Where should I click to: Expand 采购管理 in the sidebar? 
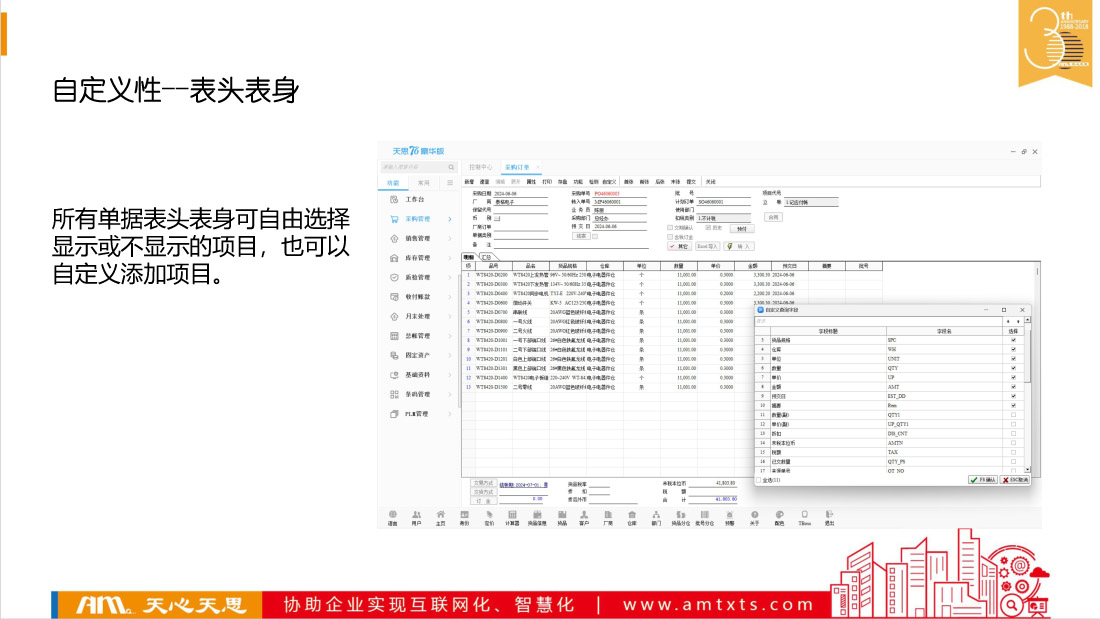coord(417,219)
